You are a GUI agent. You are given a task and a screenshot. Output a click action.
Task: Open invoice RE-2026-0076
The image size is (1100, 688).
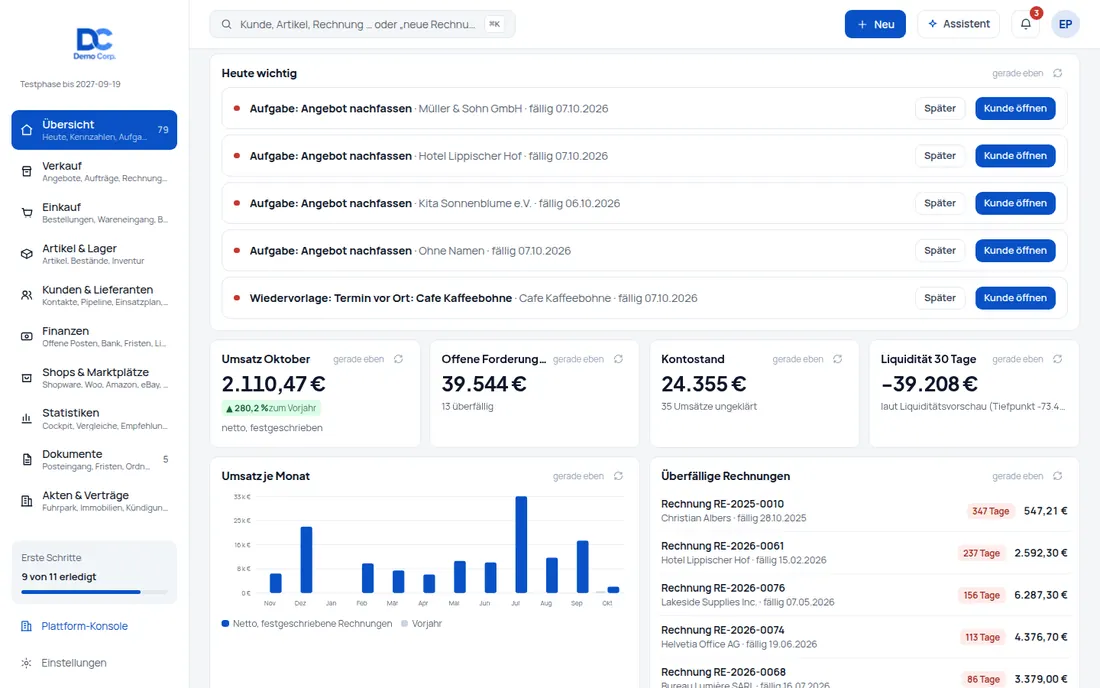point(864,595)
